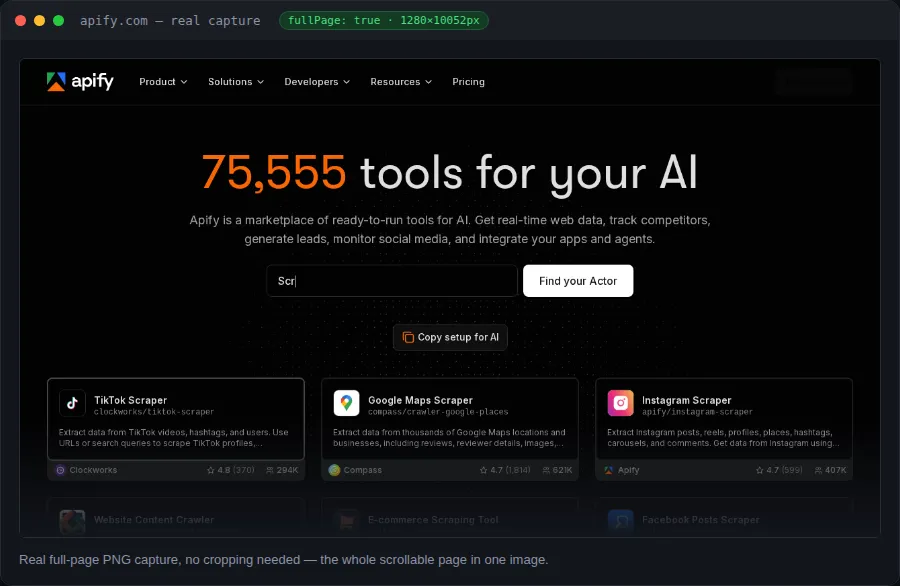
Task: Expand the Developers menu
Action: pos(317,82)
